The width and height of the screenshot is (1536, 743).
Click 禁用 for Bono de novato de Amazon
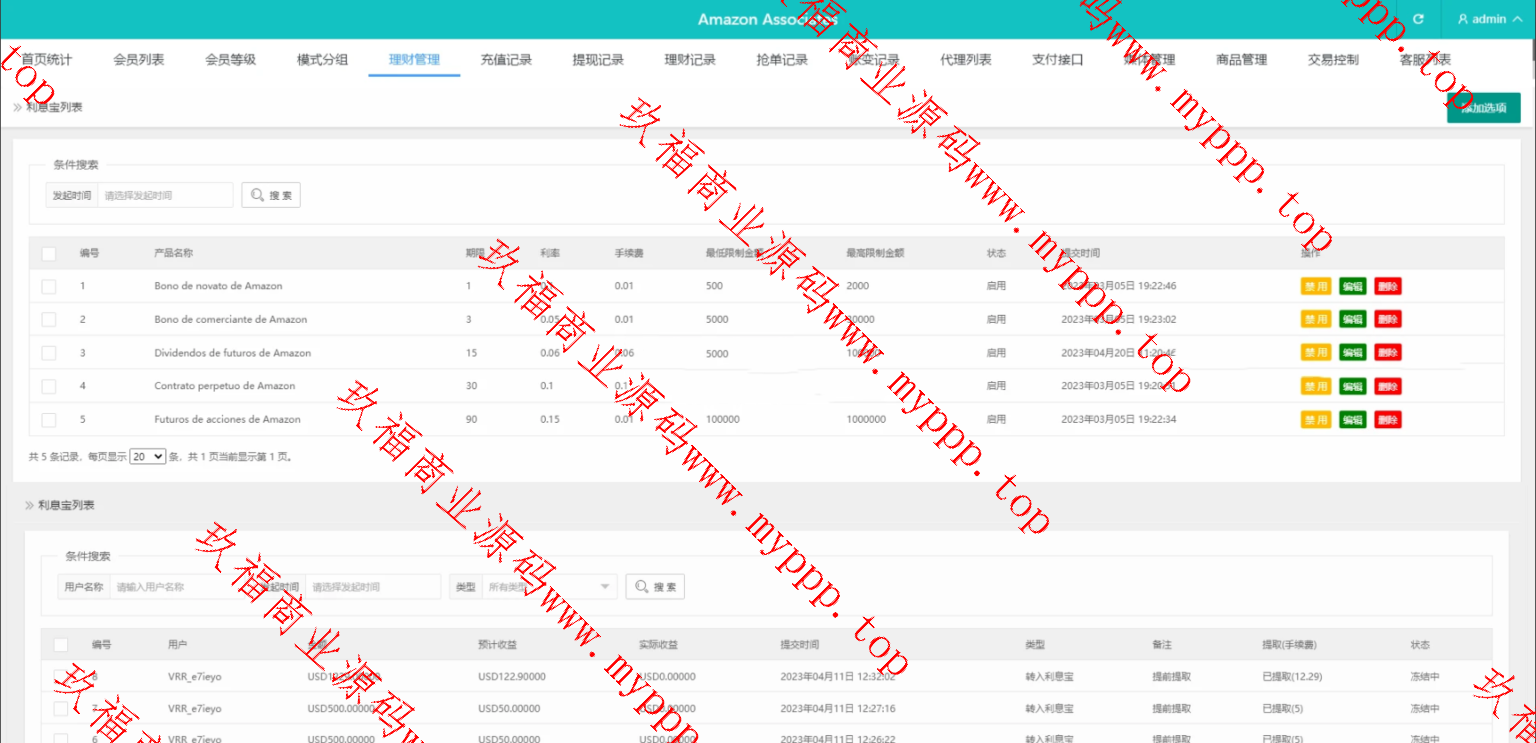pos(1316,286)
